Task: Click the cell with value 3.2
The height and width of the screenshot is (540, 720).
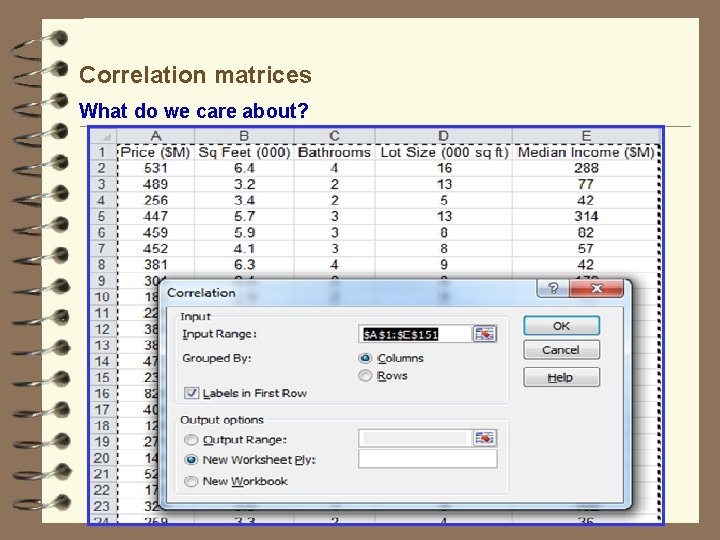Action: click(x=244, y=184)
